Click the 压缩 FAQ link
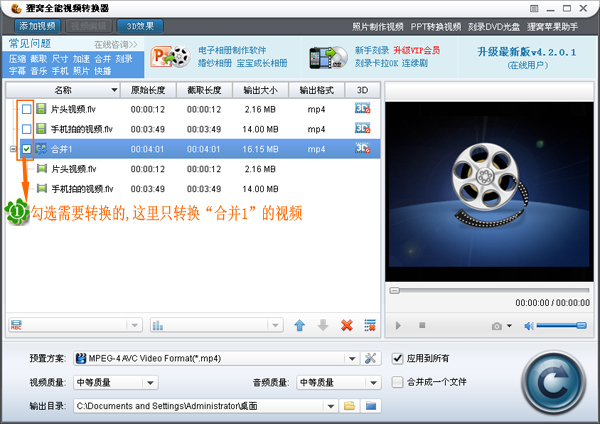 (18, 59)
